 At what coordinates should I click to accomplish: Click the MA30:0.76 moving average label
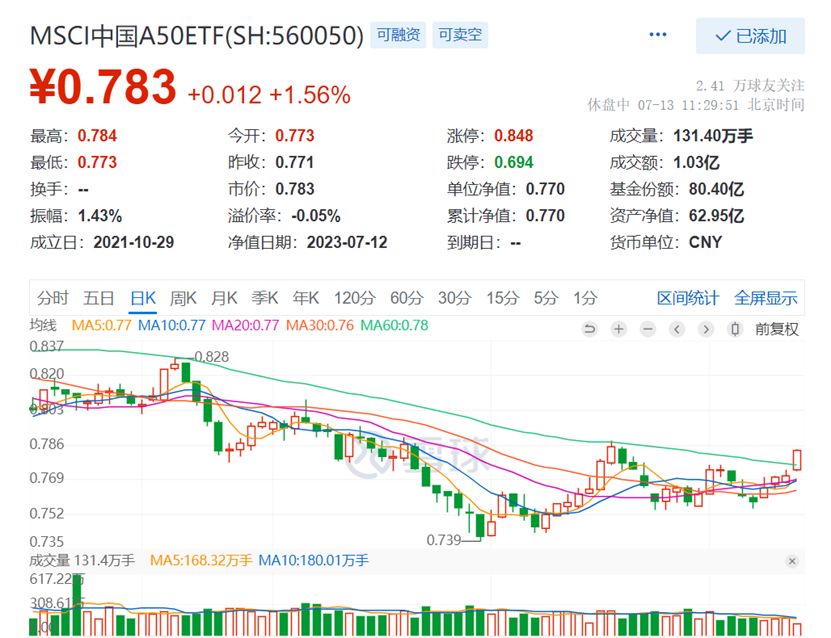pos(320,325)
